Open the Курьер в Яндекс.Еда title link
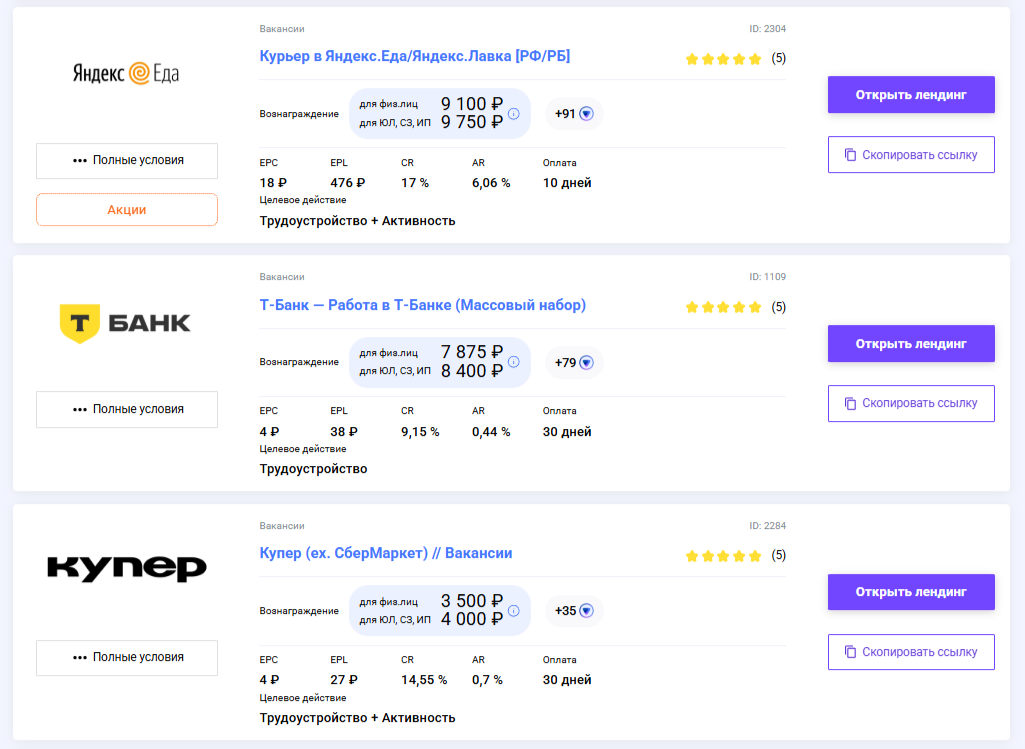This screenshot has height=749, width=1025. click(414, 56)
